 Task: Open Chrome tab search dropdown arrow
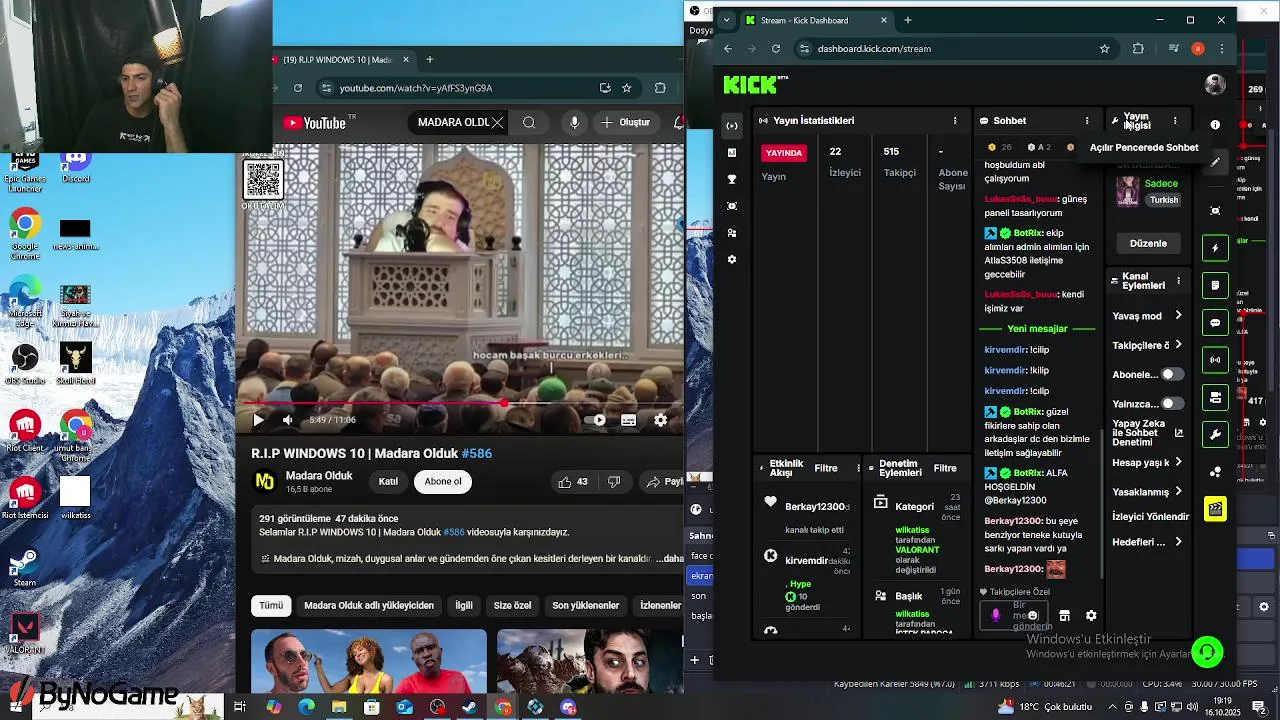tap(725, 20)
